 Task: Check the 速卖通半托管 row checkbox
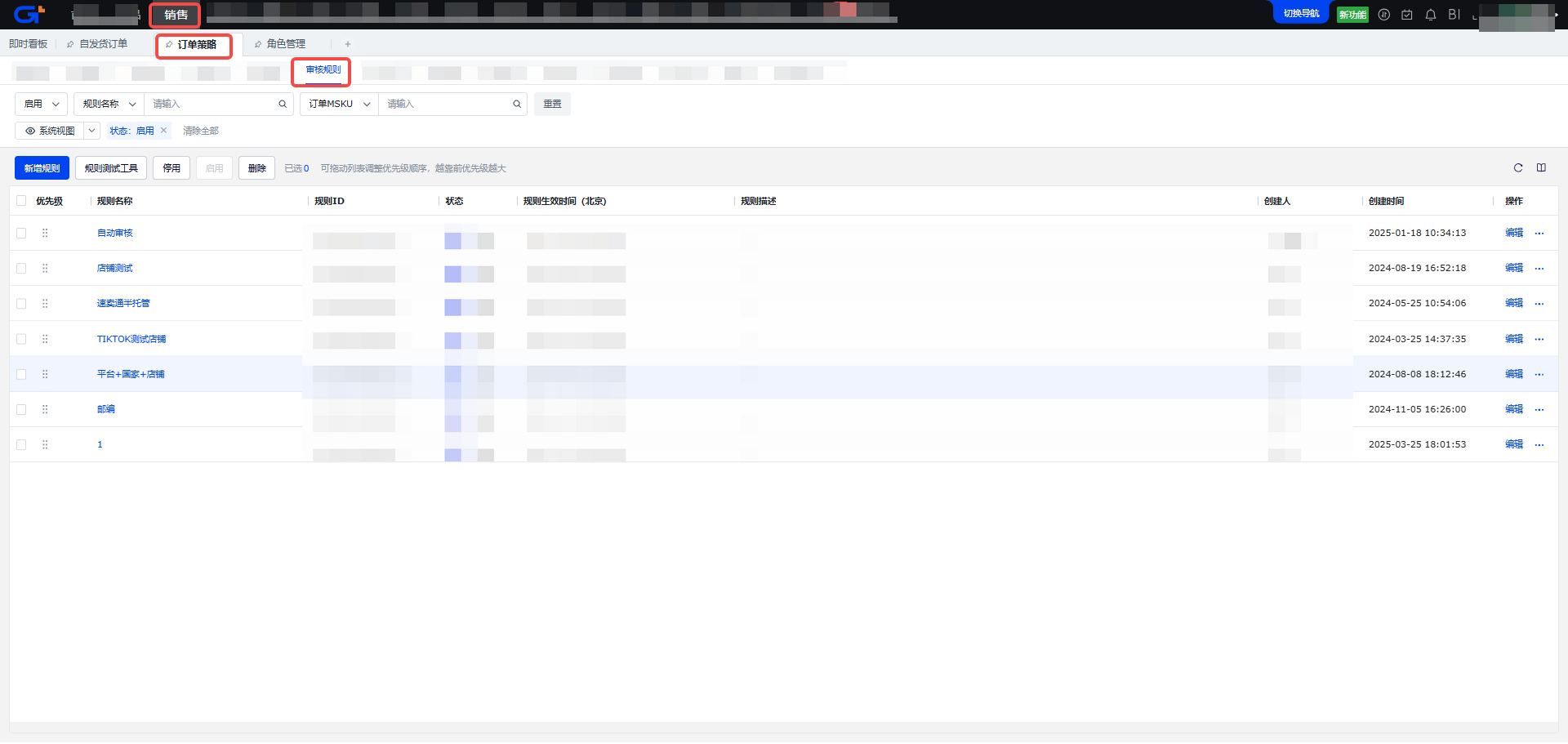coord(21,303)
